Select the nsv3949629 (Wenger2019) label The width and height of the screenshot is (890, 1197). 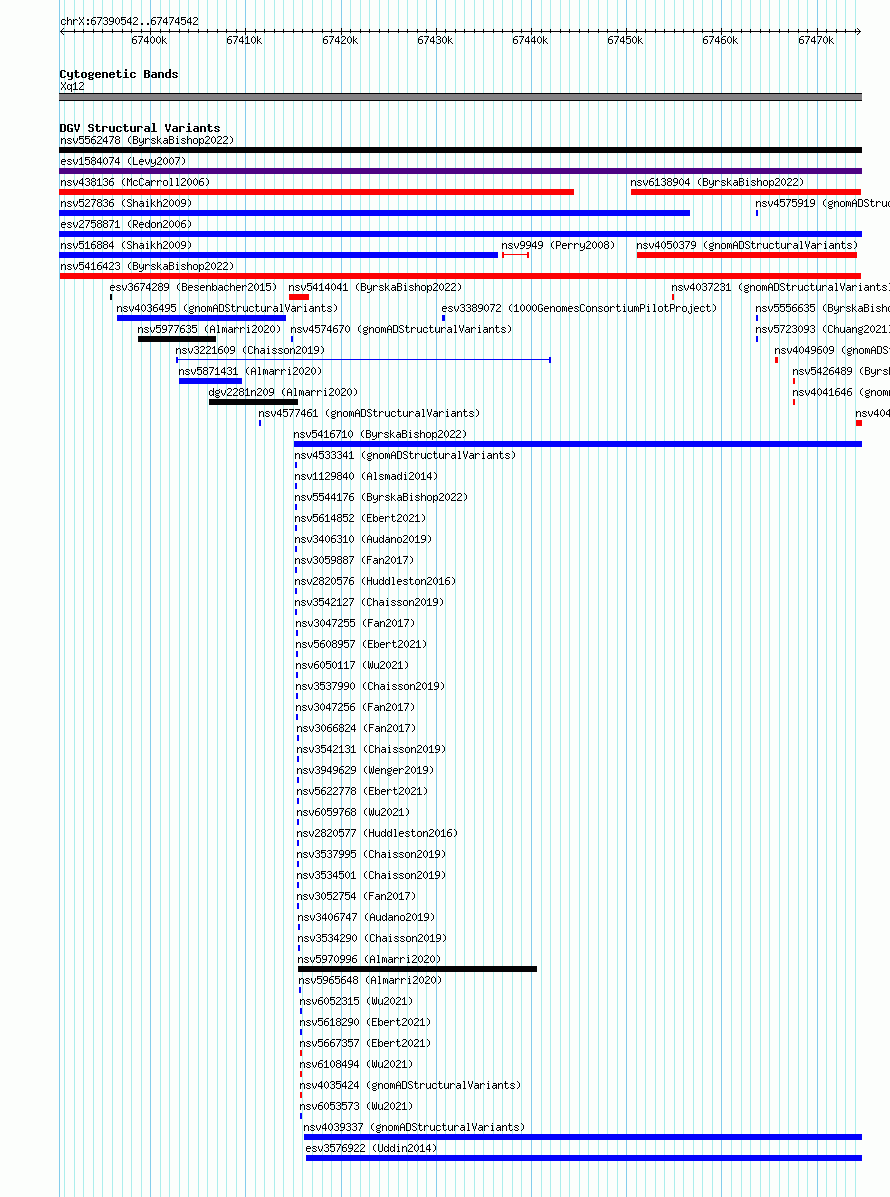point(365,770)
